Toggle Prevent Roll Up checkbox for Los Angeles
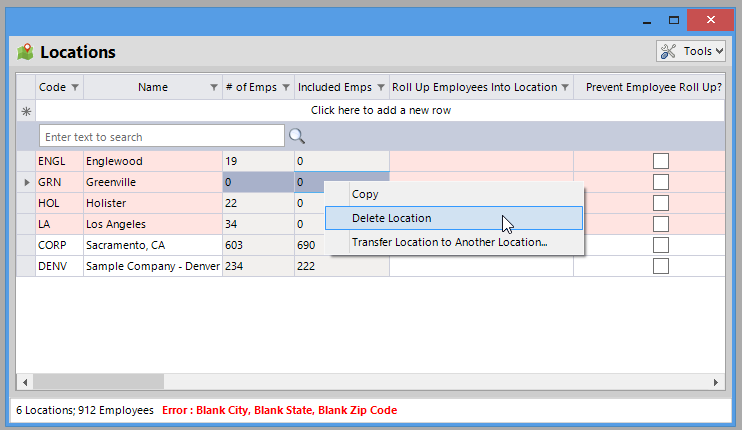Viewport: 742px width, 430px height. coord(661,224)
